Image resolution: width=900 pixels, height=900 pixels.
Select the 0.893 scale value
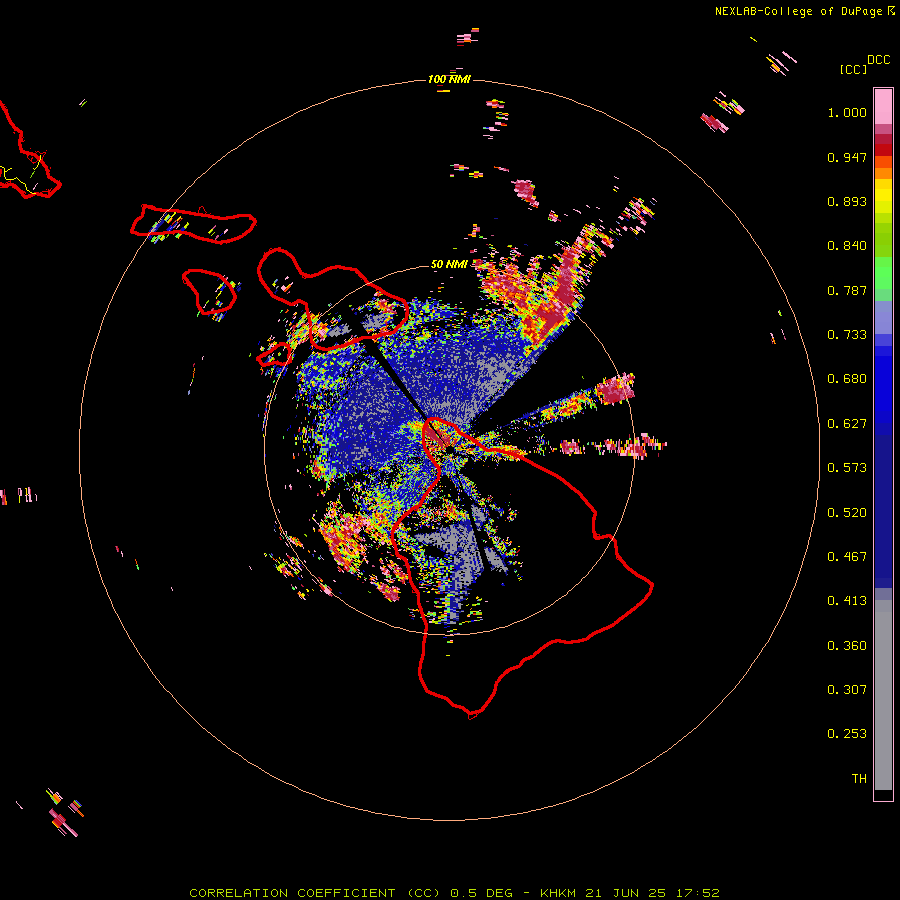tap(847, 201)
